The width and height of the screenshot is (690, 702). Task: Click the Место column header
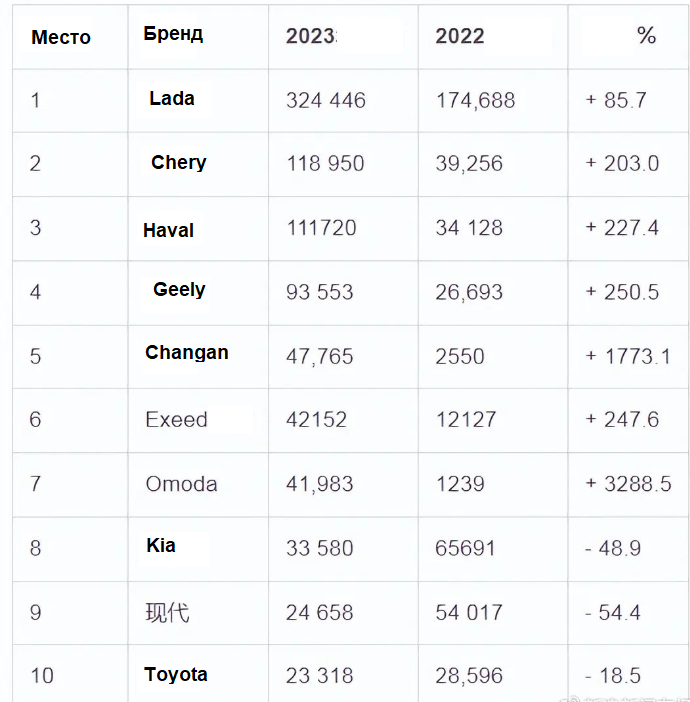pyautogui.click(x=61, y=38)
